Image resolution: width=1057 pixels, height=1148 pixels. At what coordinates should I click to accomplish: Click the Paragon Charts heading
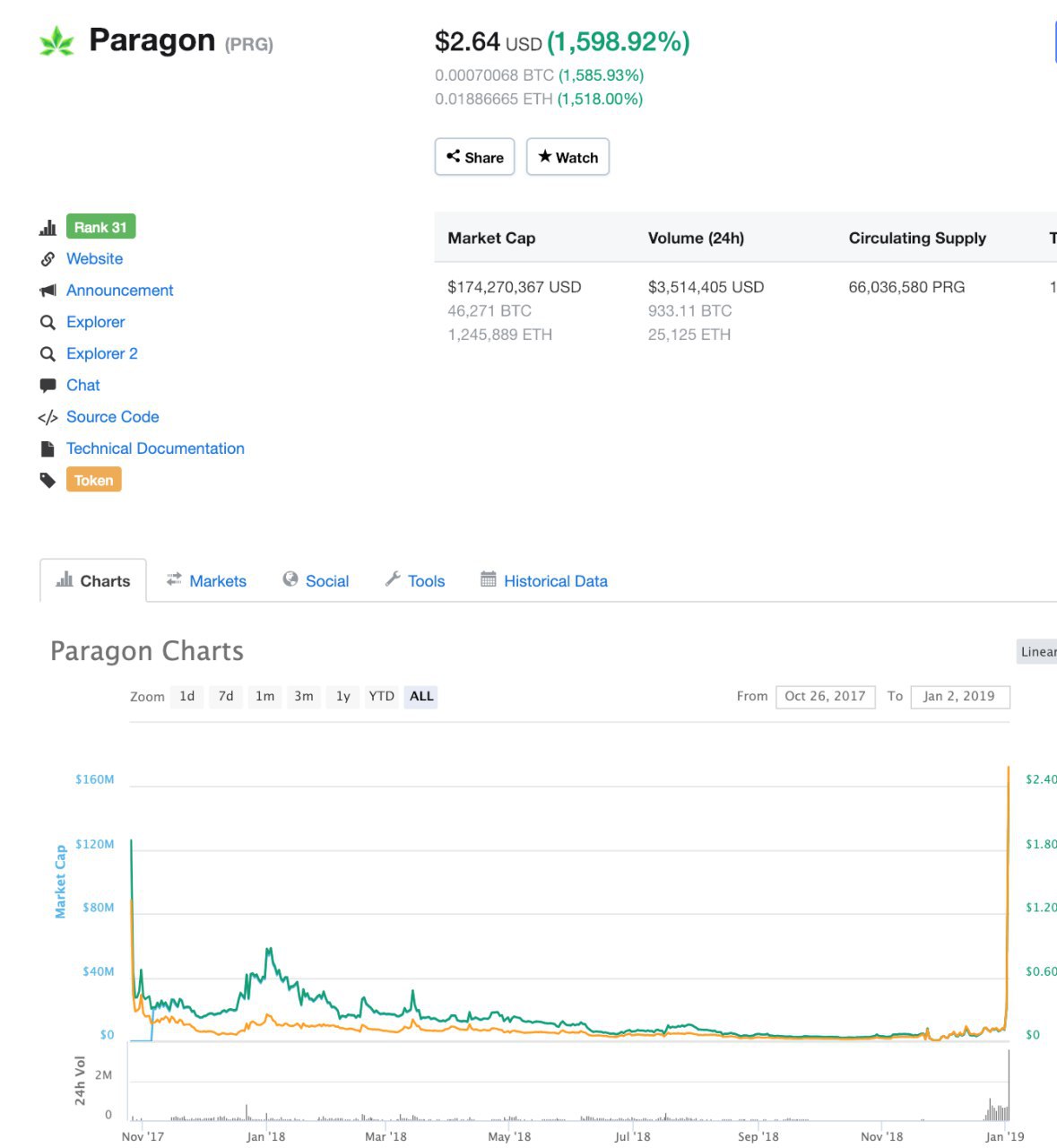[x=147, y=651]
